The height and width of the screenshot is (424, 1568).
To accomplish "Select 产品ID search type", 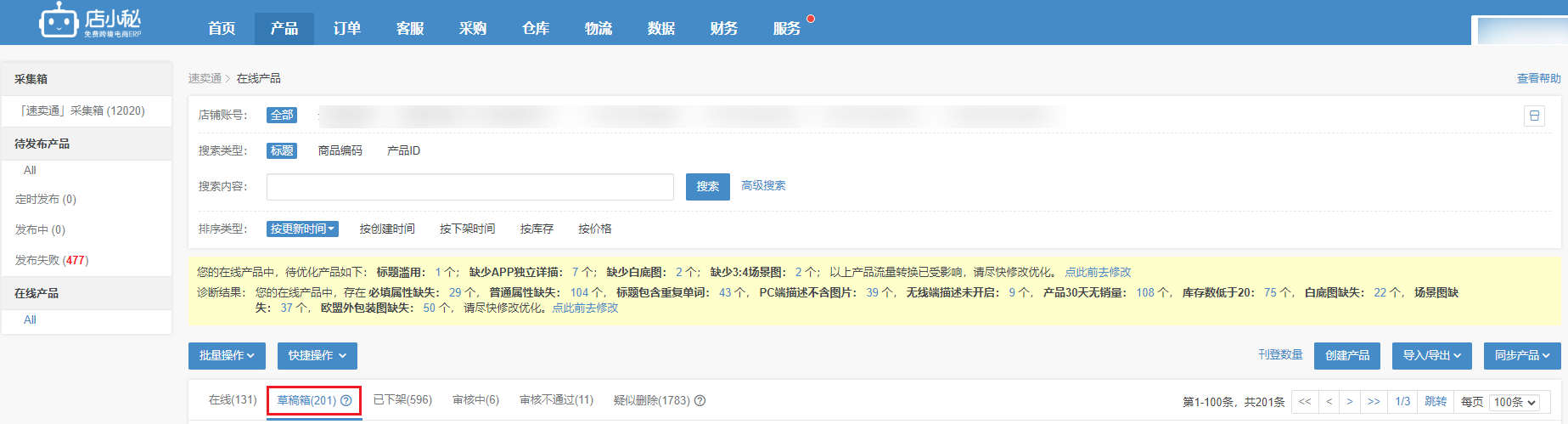I will (x=403, y=150).
